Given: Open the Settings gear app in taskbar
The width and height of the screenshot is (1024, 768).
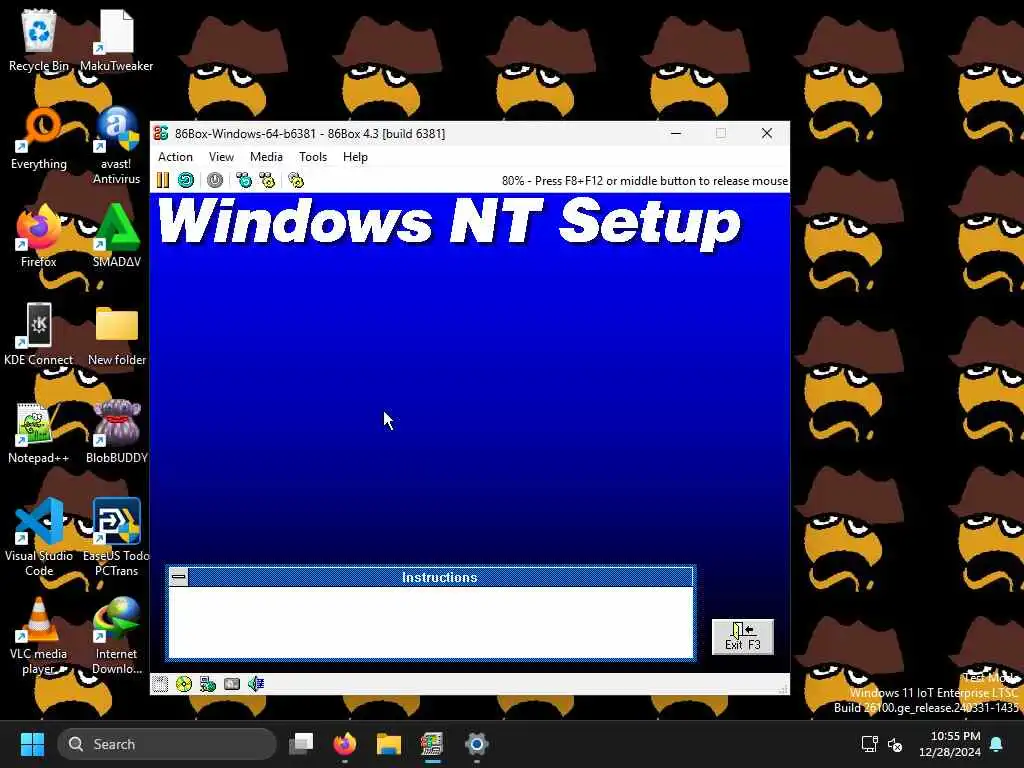Looking at the screenshot, I should (x=477, y=744).
